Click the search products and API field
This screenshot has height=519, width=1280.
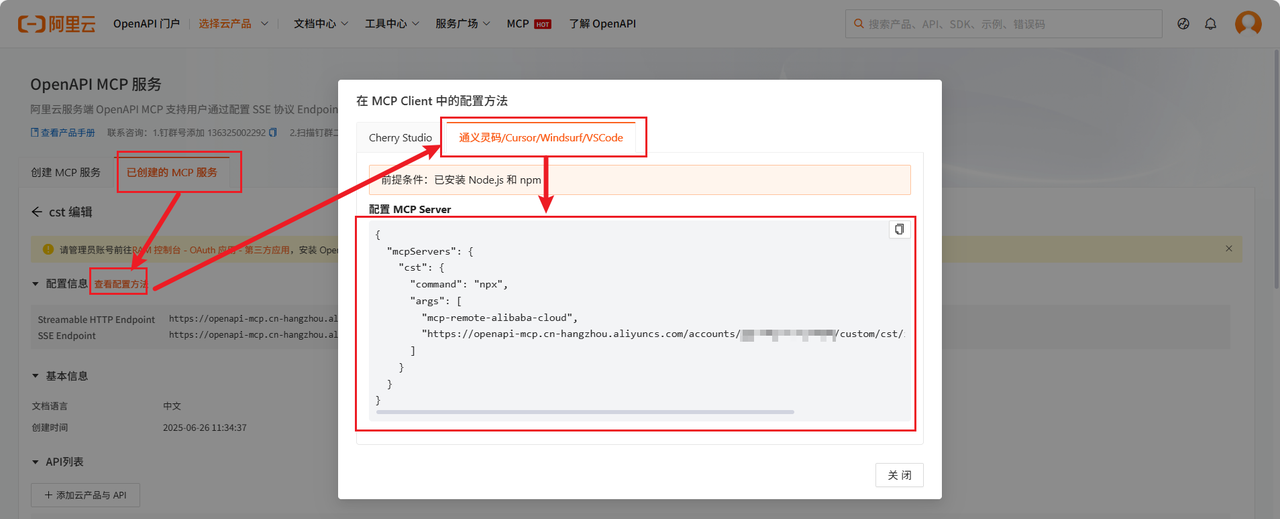point(1004,24)
